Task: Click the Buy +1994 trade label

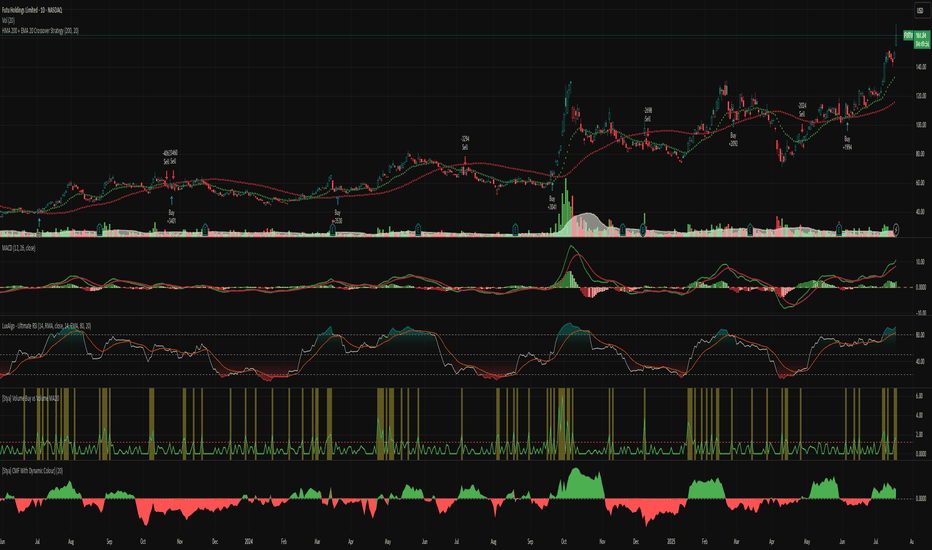Action: pyautogui.click(x=847, y=142)
